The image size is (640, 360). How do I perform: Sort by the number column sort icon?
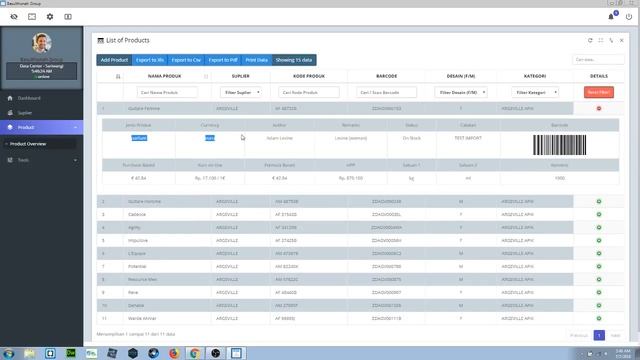coord(118,76)
